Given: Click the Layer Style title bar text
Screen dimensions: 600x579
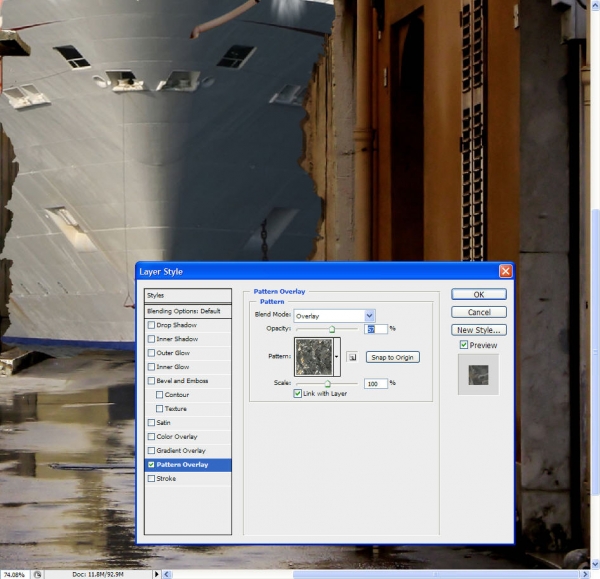Looking at the screenshot, I should coord(161,272).
